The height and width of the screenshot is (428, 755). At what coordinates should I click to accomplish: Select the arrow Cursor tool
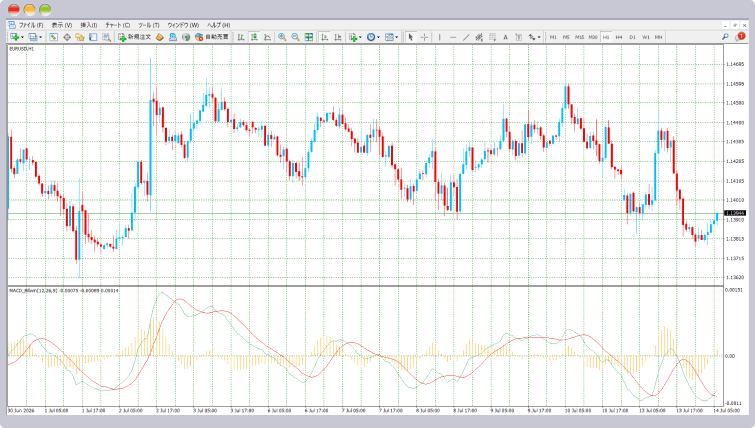coord(410,37)
